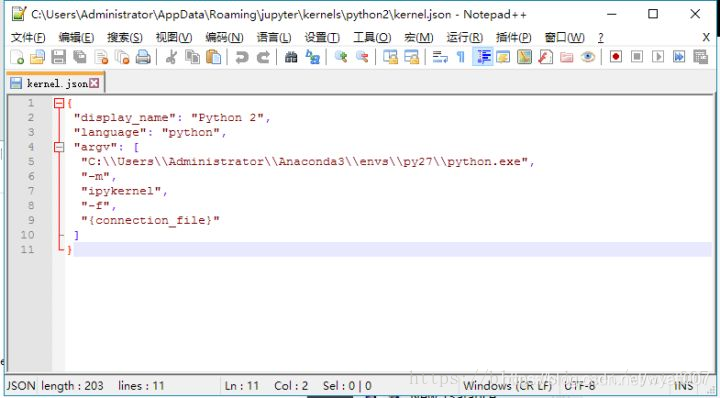Screen dimensions: 720x398
Task: Run macro multiple times icon
Action: [679, 57]
